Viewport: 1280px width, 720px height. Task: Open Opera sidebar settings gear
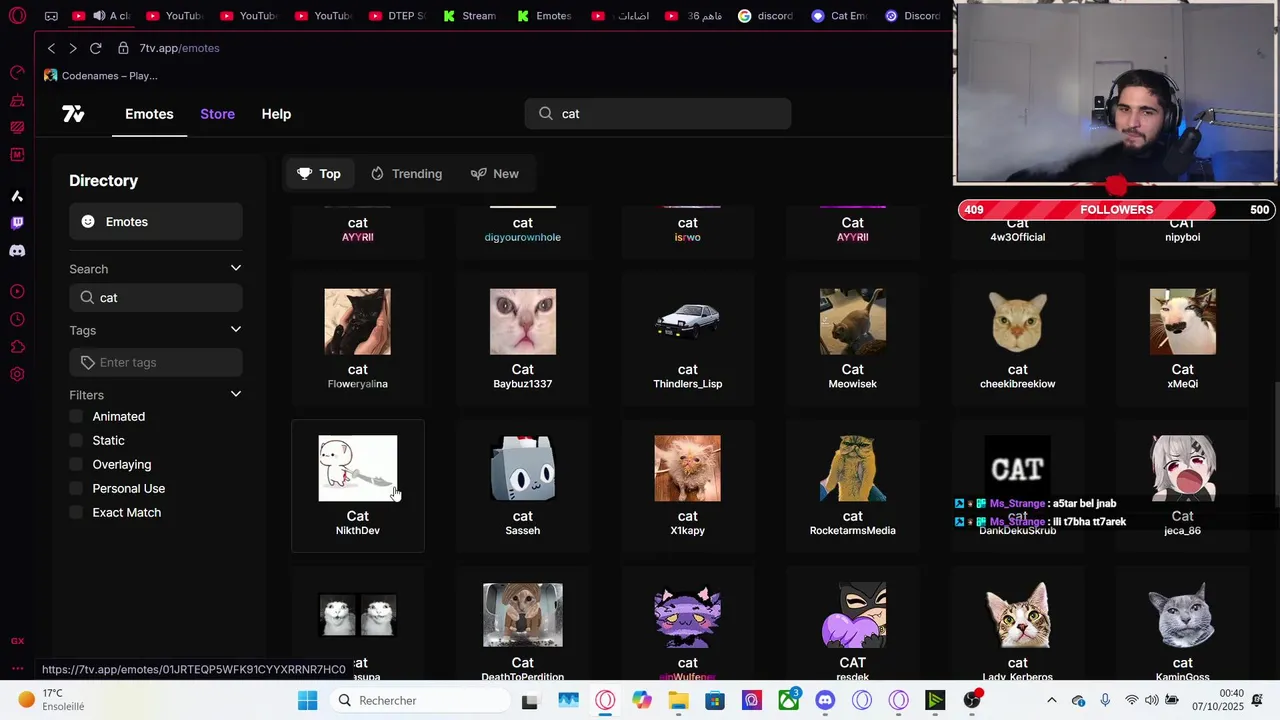[x=17, y=374]
